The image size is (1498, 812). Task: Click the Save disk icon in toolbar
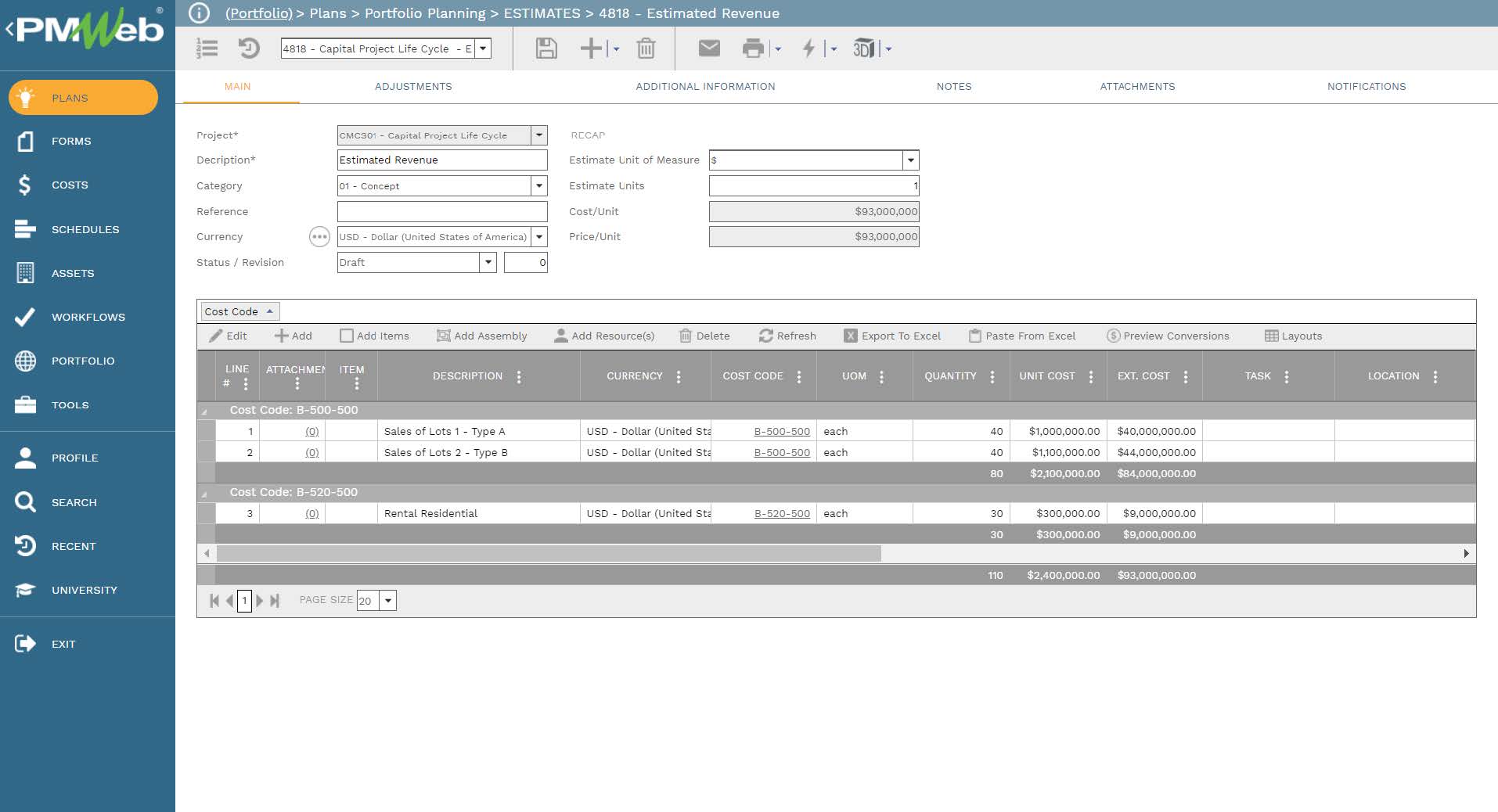click(546, 49)
